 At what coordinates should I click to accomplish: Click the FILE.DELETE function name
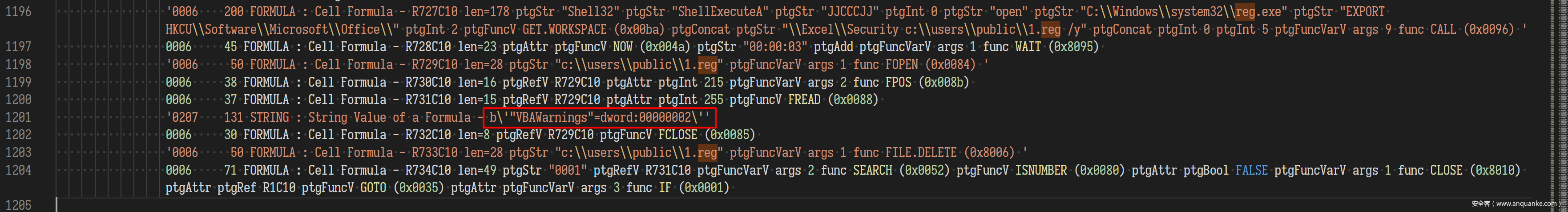coord(920,152)
